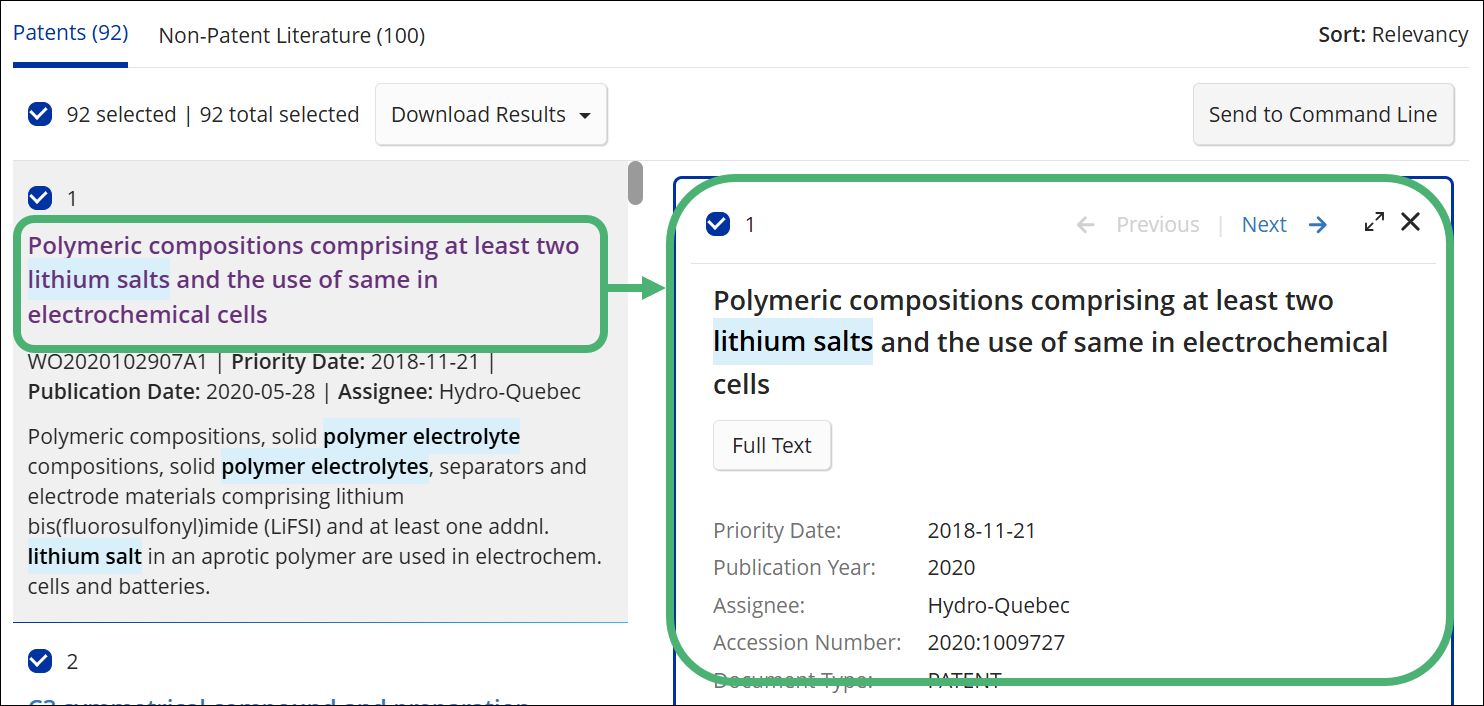Open the Download Results dropdown arrow
1484x706 pixels.
pyautogui.click(x=585, y=115)
